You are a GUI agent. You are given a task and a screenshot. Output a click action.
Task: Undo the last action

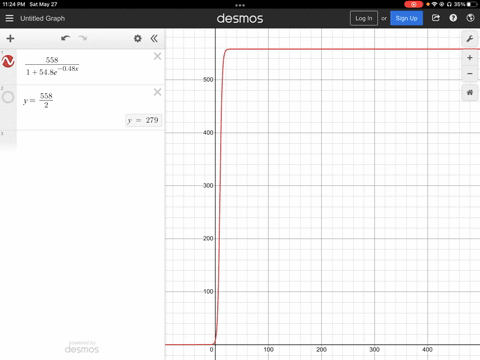point(65,38)
